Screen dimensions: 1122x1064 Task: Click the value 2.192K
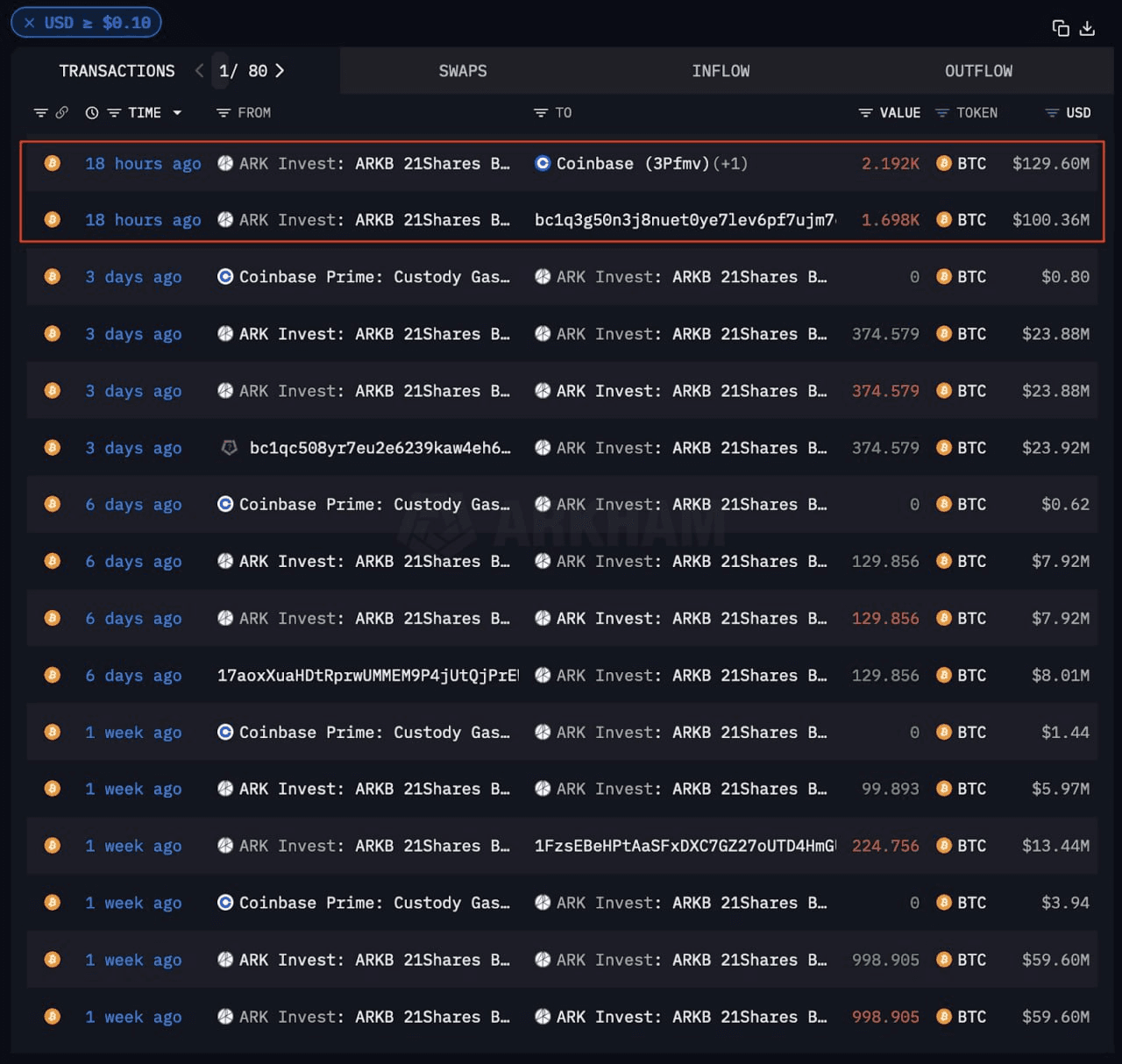point(891,163)
